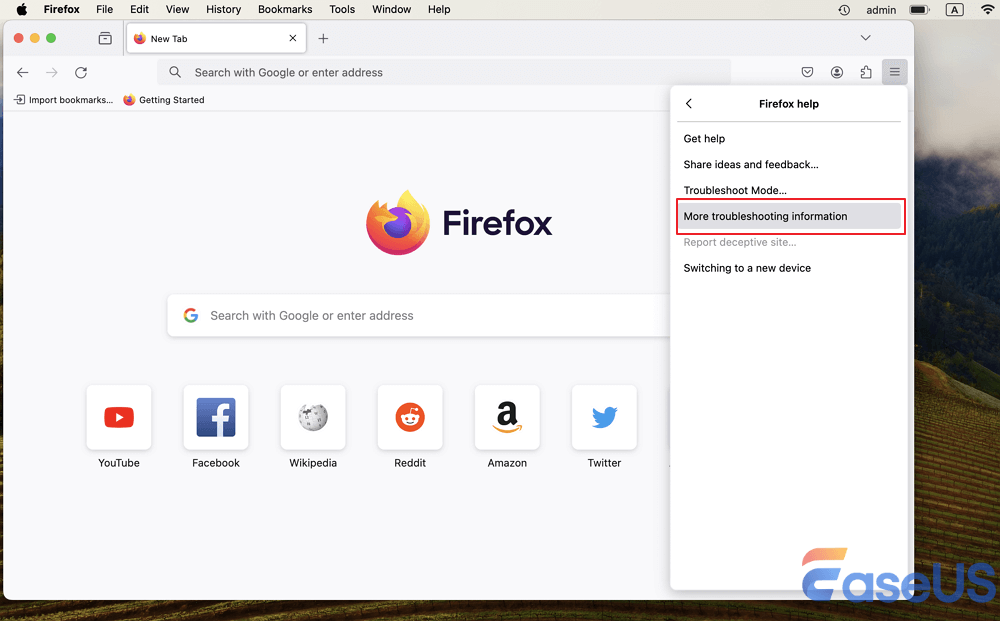Viewport: 1000px width, 621px height.
Task: Save the current page to Pocket
Action: tap(807, 72)
